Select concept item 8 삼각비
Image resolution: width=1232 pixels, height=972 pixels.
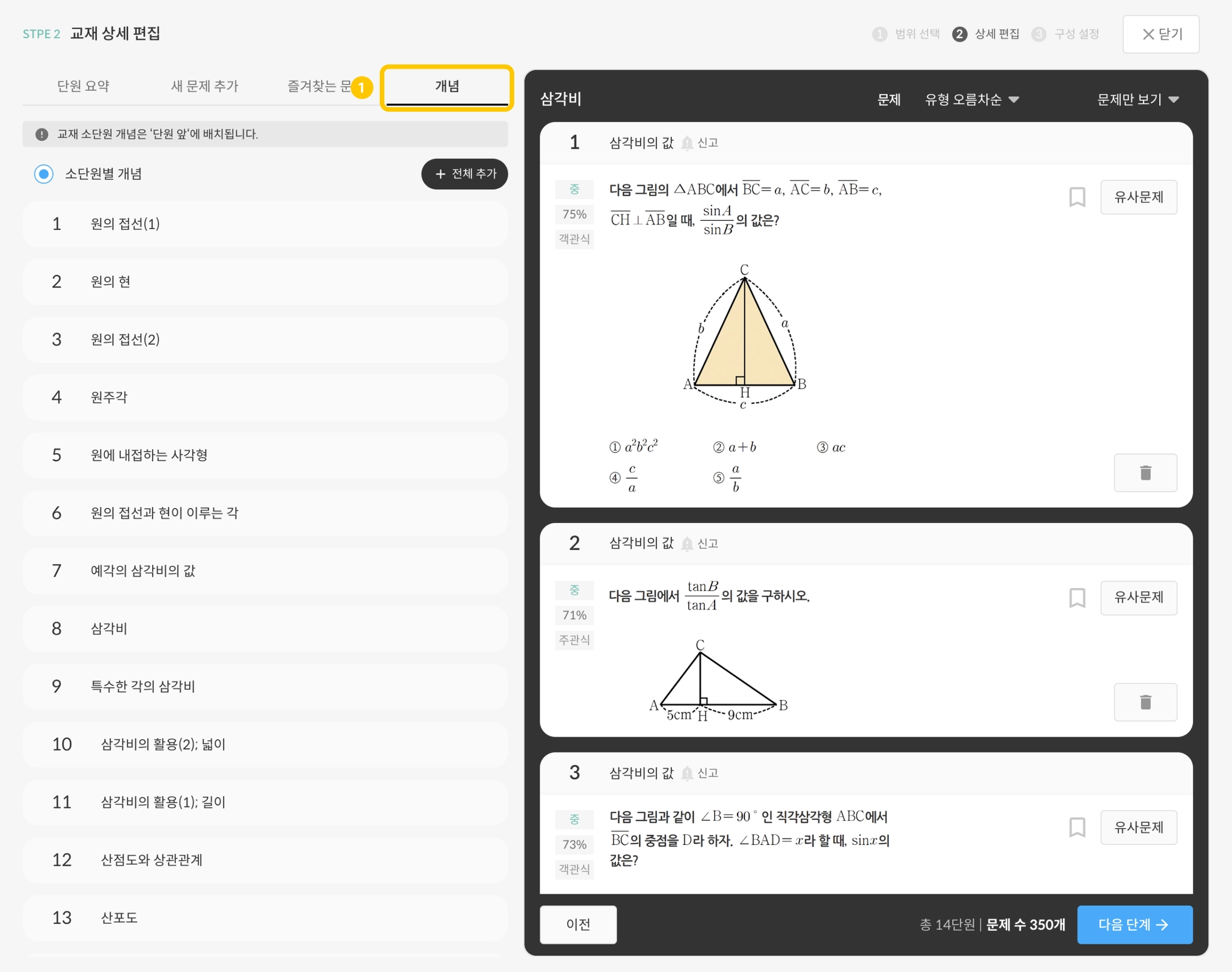click(265, 628)
